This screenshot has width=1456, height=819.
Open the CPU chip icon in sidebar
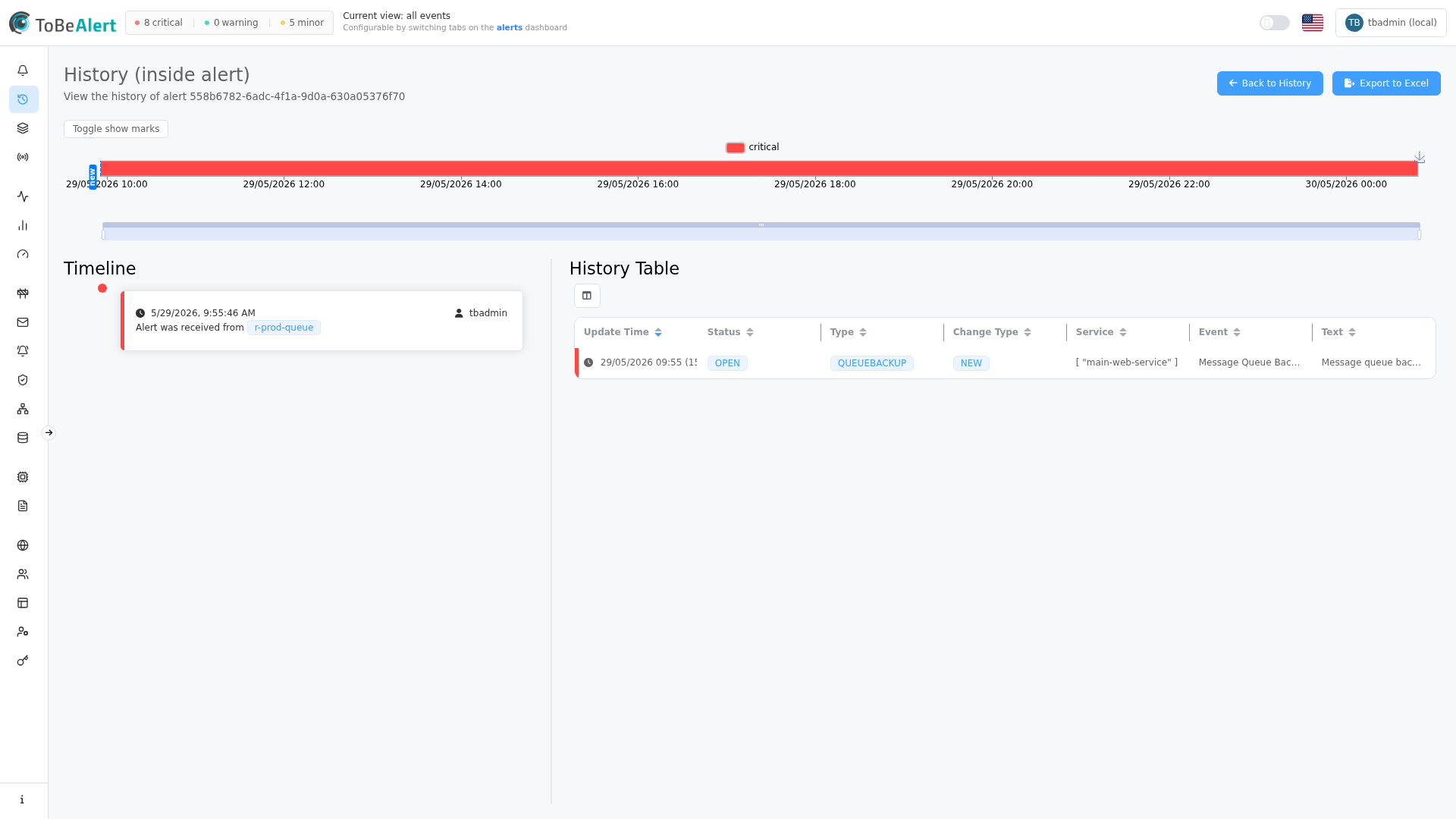coord(23,477)
